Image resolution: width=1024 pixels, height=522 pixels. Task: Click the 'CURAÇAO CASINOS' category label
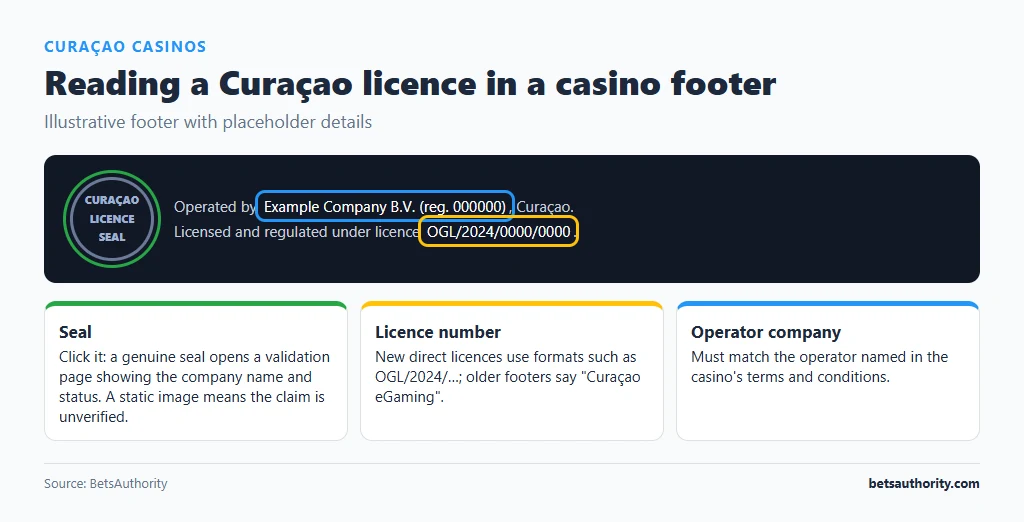point(125,47)
